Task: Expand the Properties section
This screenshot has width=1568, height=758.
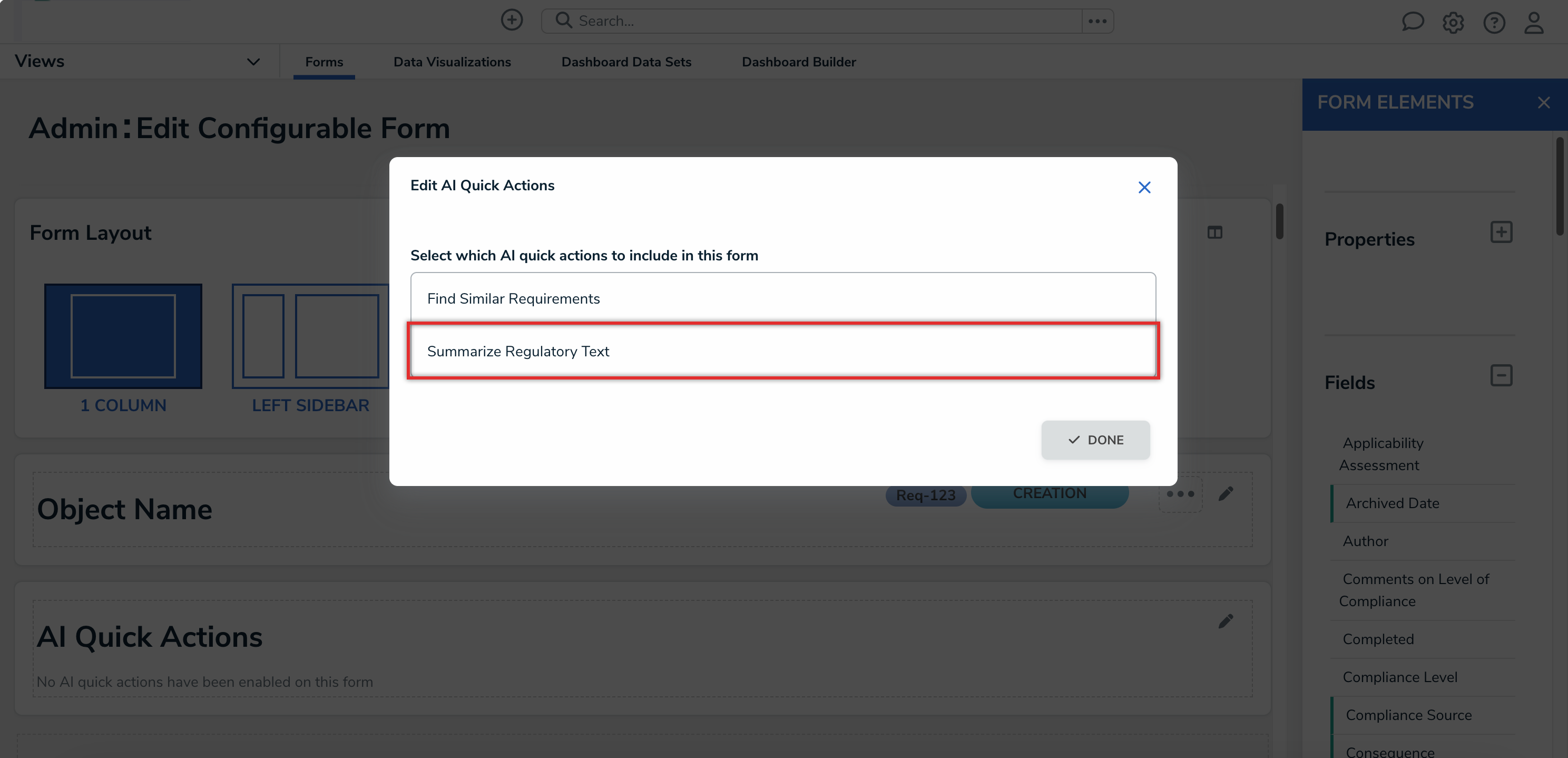Action: click(1501, 232)
